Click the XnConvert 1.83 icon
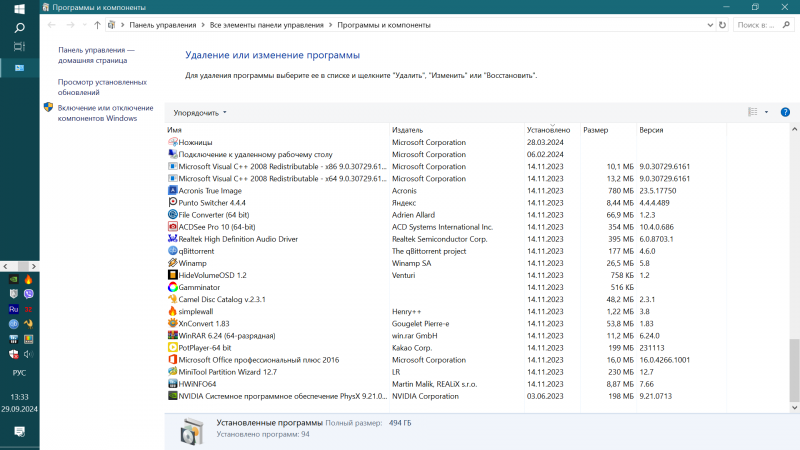Image resolution: width=800 pixels, height=450 pixels. pos(172,323)
